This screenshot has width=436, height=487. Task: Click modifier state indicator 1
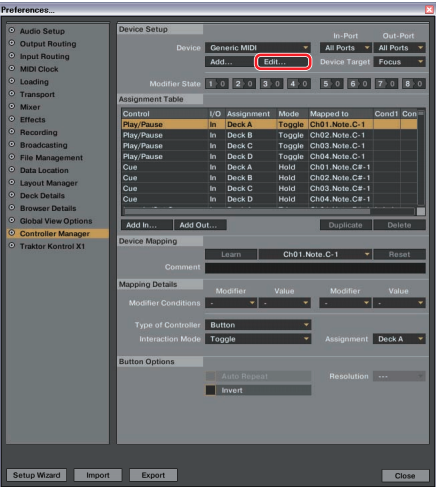(x=217, y=84)
